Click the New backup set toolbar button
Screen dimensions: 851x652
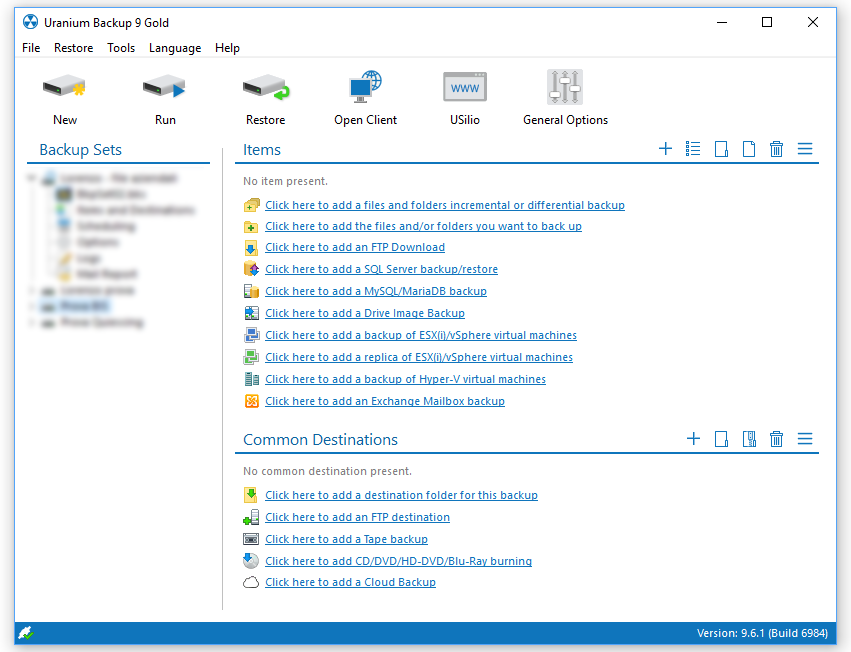(x=65, y=98)
